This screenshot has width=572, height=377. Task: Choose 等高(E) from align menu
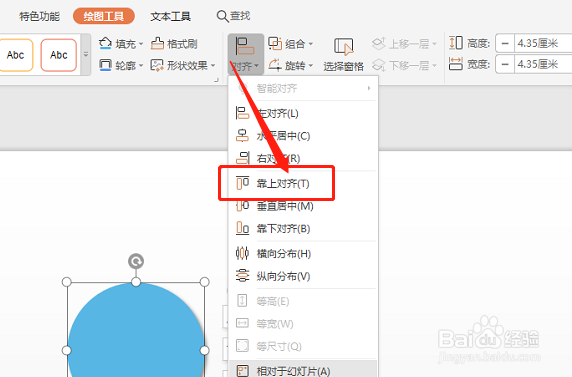(x=304, y=301)
